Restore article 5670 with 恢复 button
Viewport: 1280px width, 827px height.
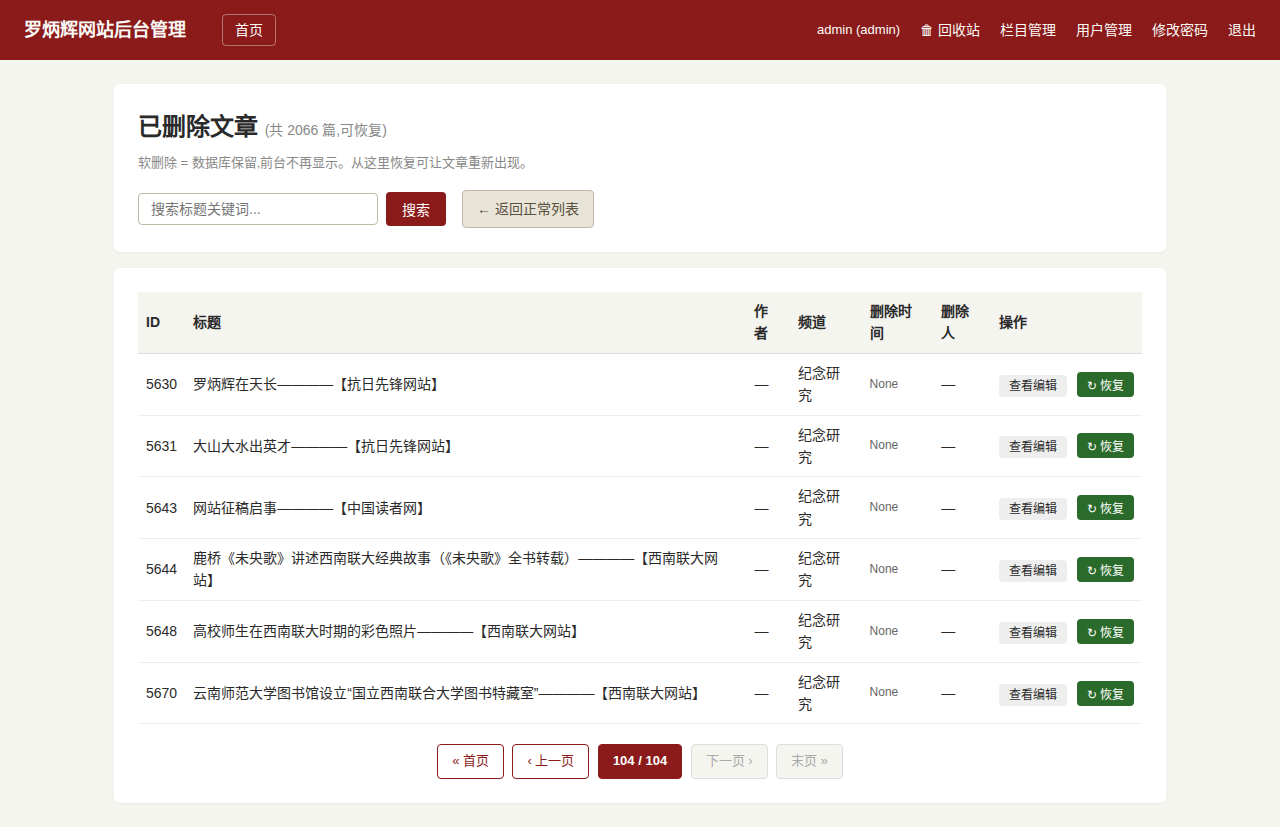[x=1105, y=694]
